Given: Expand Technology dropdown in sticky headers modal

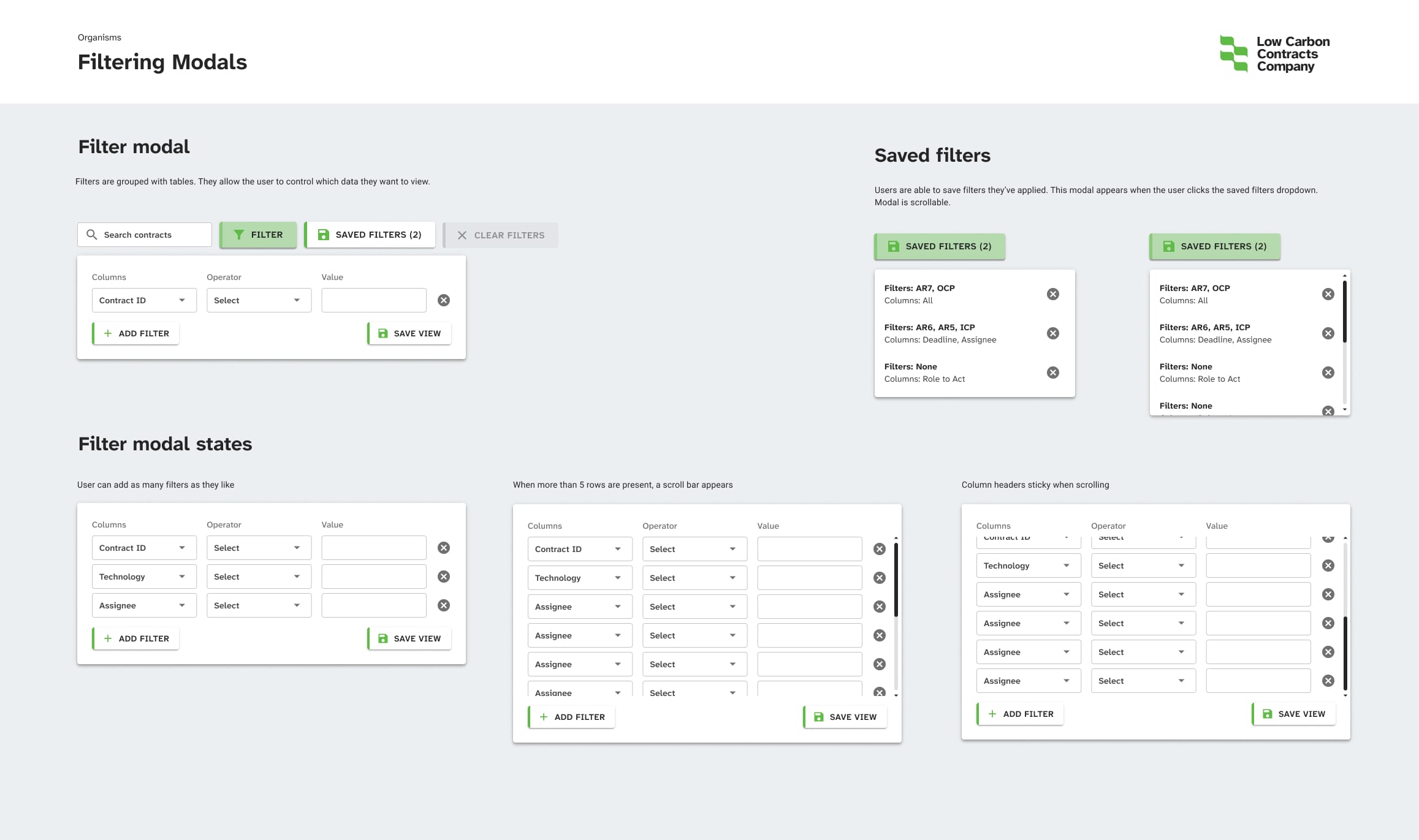Looking at the screenshot, I should pyautogui.click(x=1028, y=566).
